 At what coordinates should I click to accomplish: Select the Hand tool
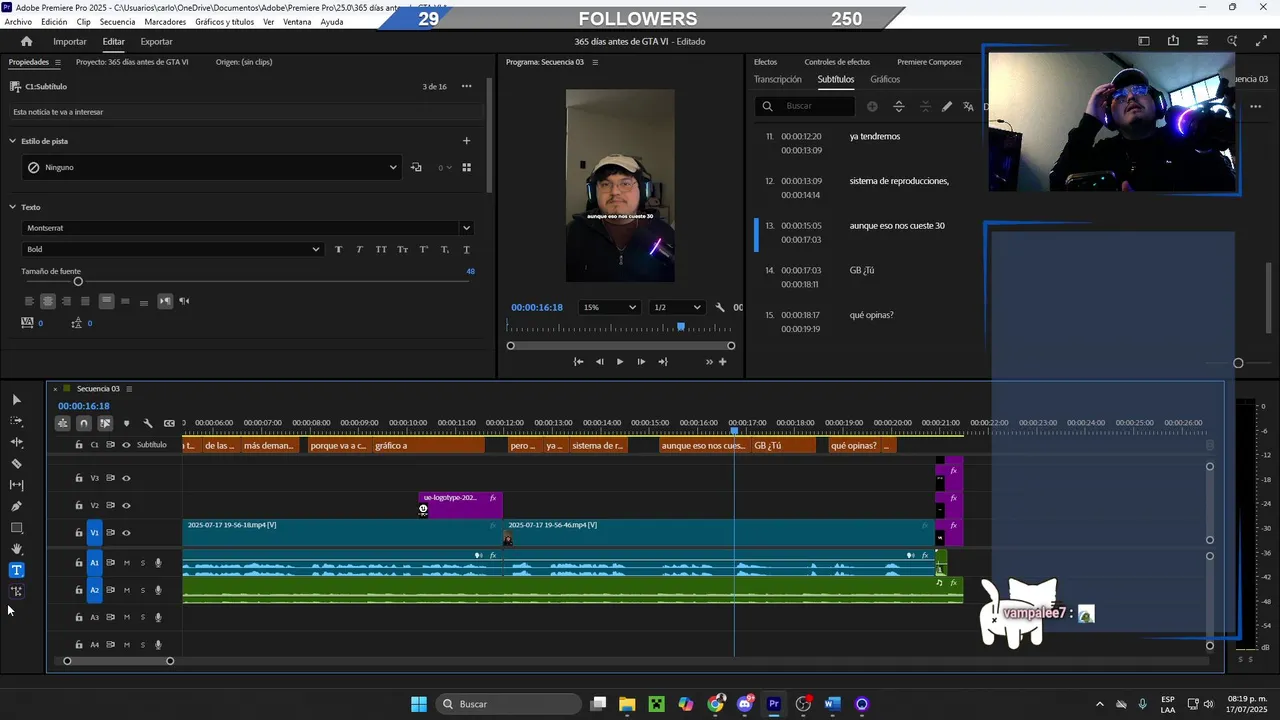click(x=16, y=549)
